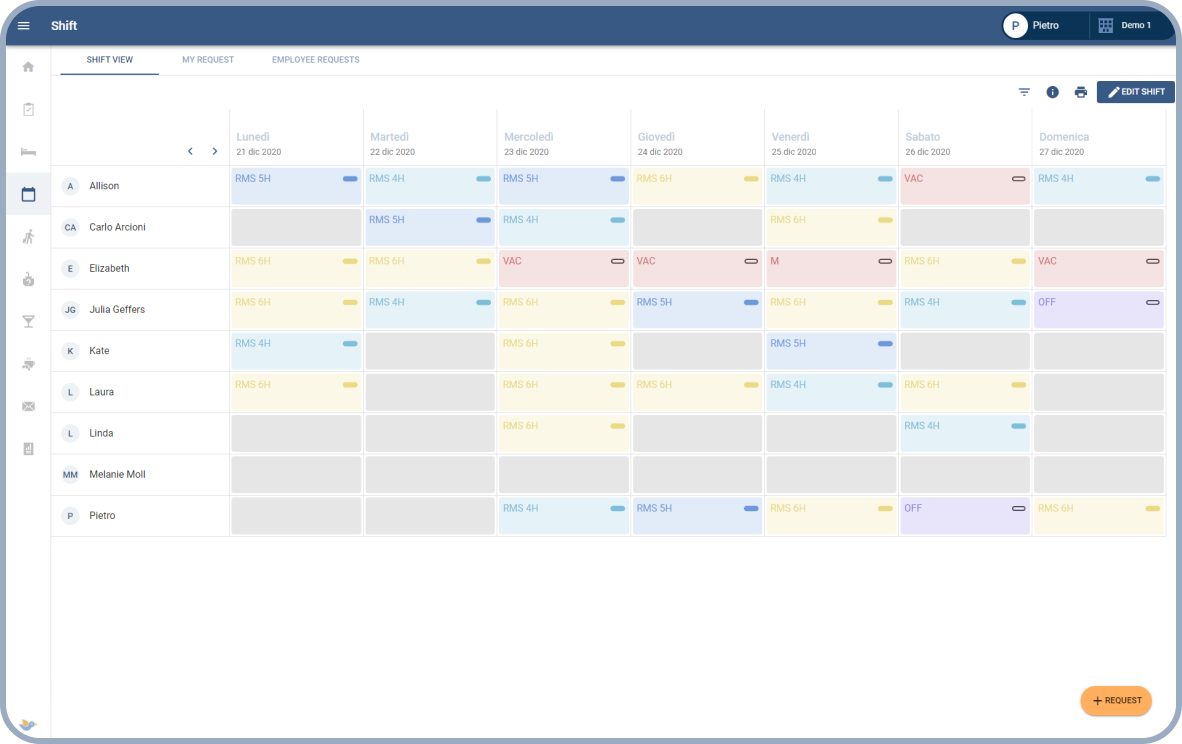Image resolution: width=1182 pixels, height=744 pixels.
Task: Open the bed (rooms) sidebar icon
Action: pyautogui.click(x=28, y=152)
